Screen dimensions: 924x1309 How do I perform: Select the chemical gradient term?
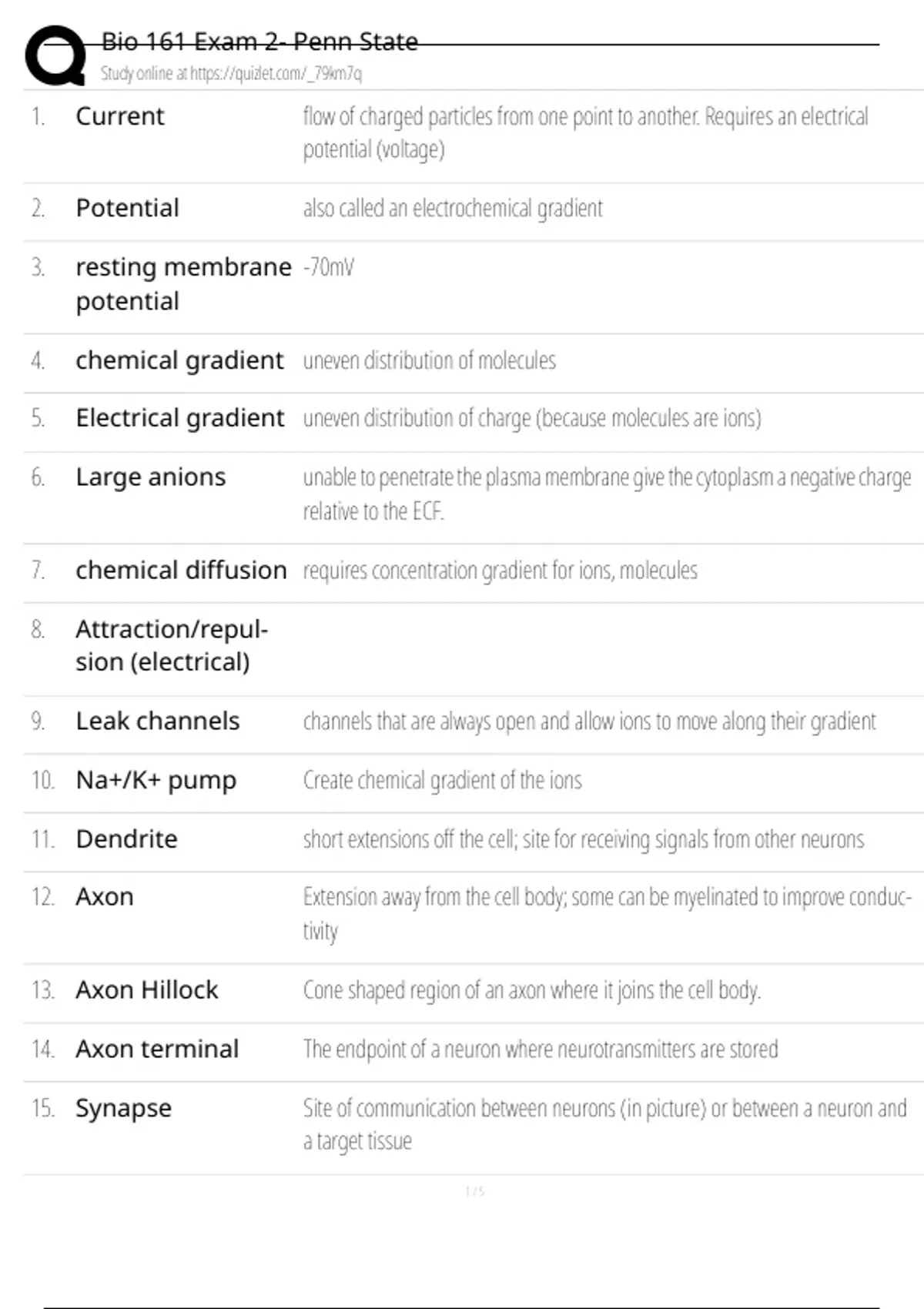pyautogui.click(x=179, y=360)
